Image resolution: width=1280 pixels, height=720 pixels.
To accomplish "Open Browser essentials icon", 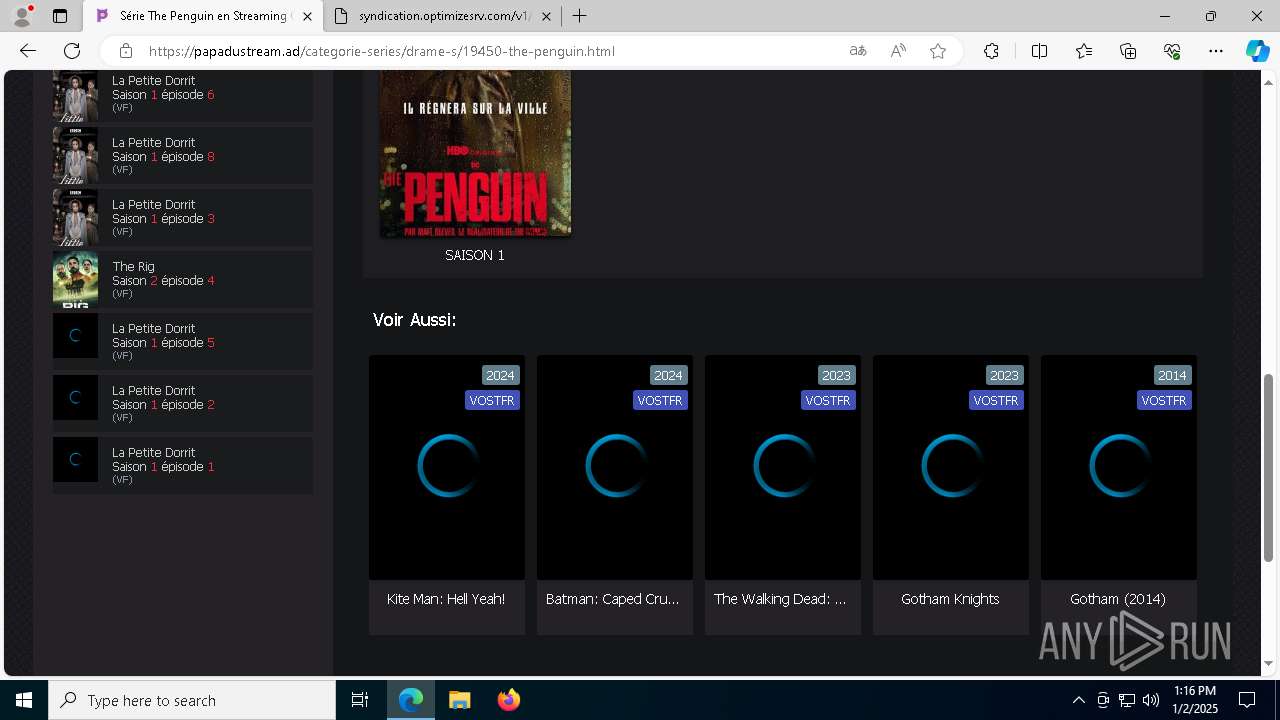I will [1172, 51].
